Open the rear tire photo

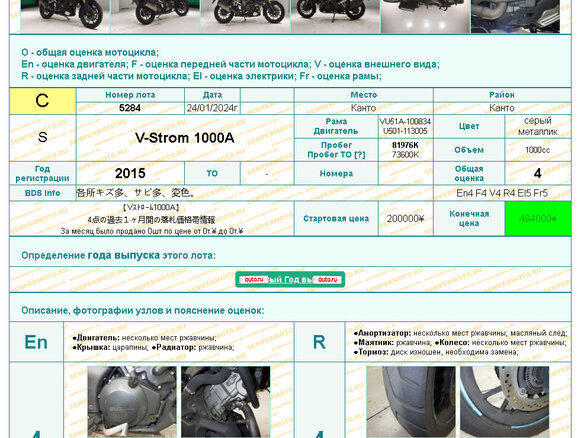pyautogui.click(x=411, y=402)
